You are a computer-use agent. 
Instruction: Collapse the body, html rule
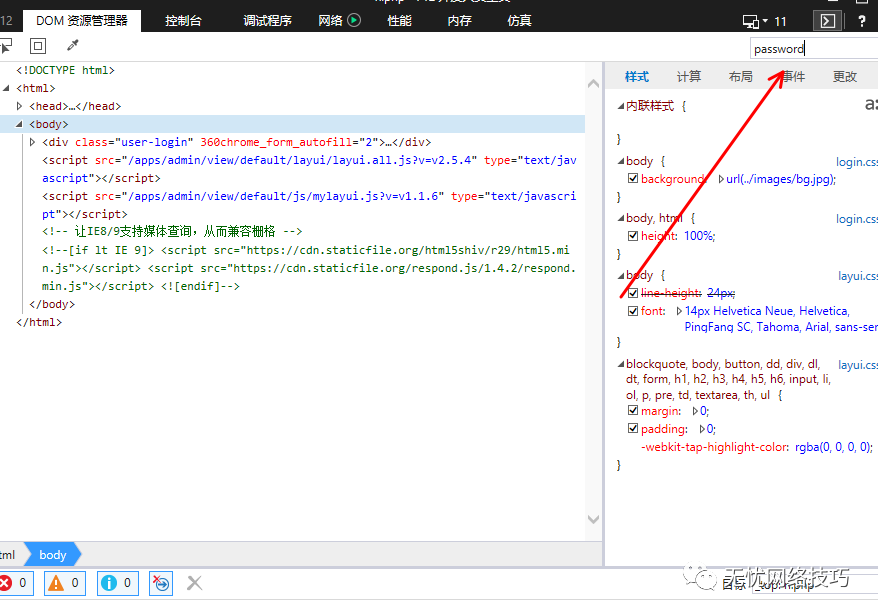click(x=620, y=218)
